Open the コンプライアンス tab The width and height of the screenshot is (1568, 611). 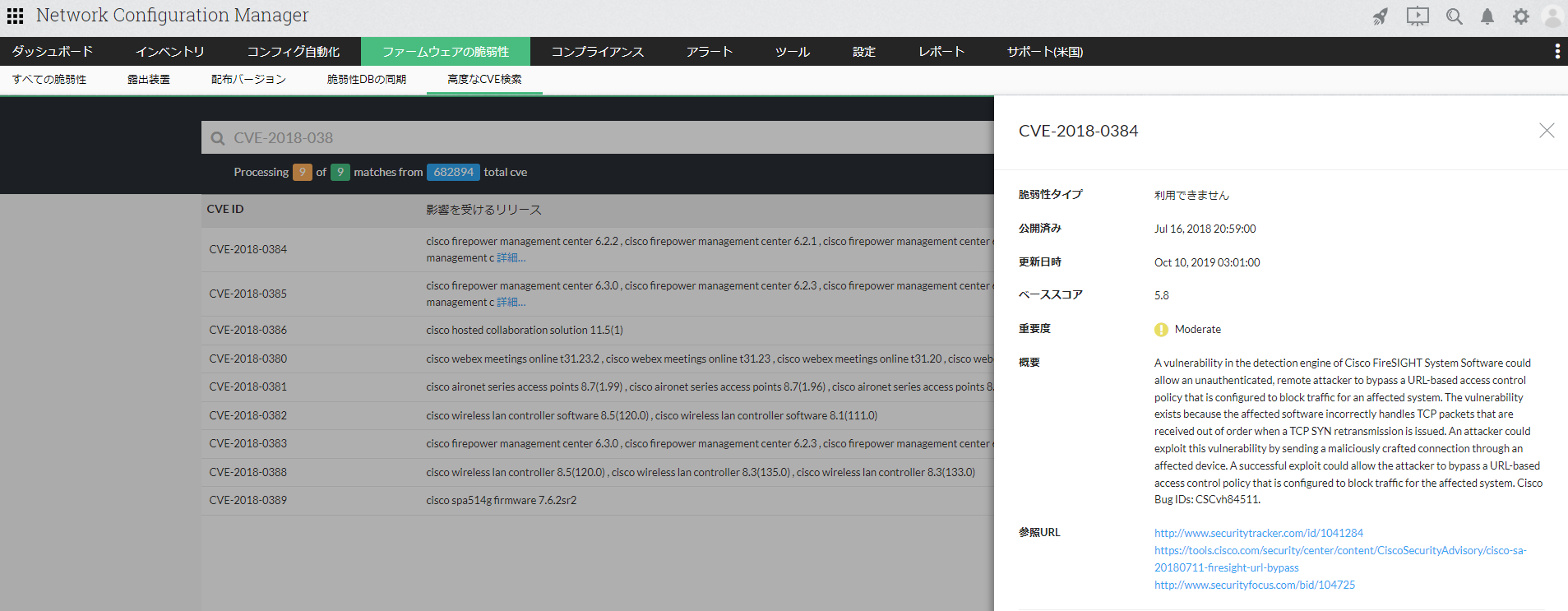[598, 52]
